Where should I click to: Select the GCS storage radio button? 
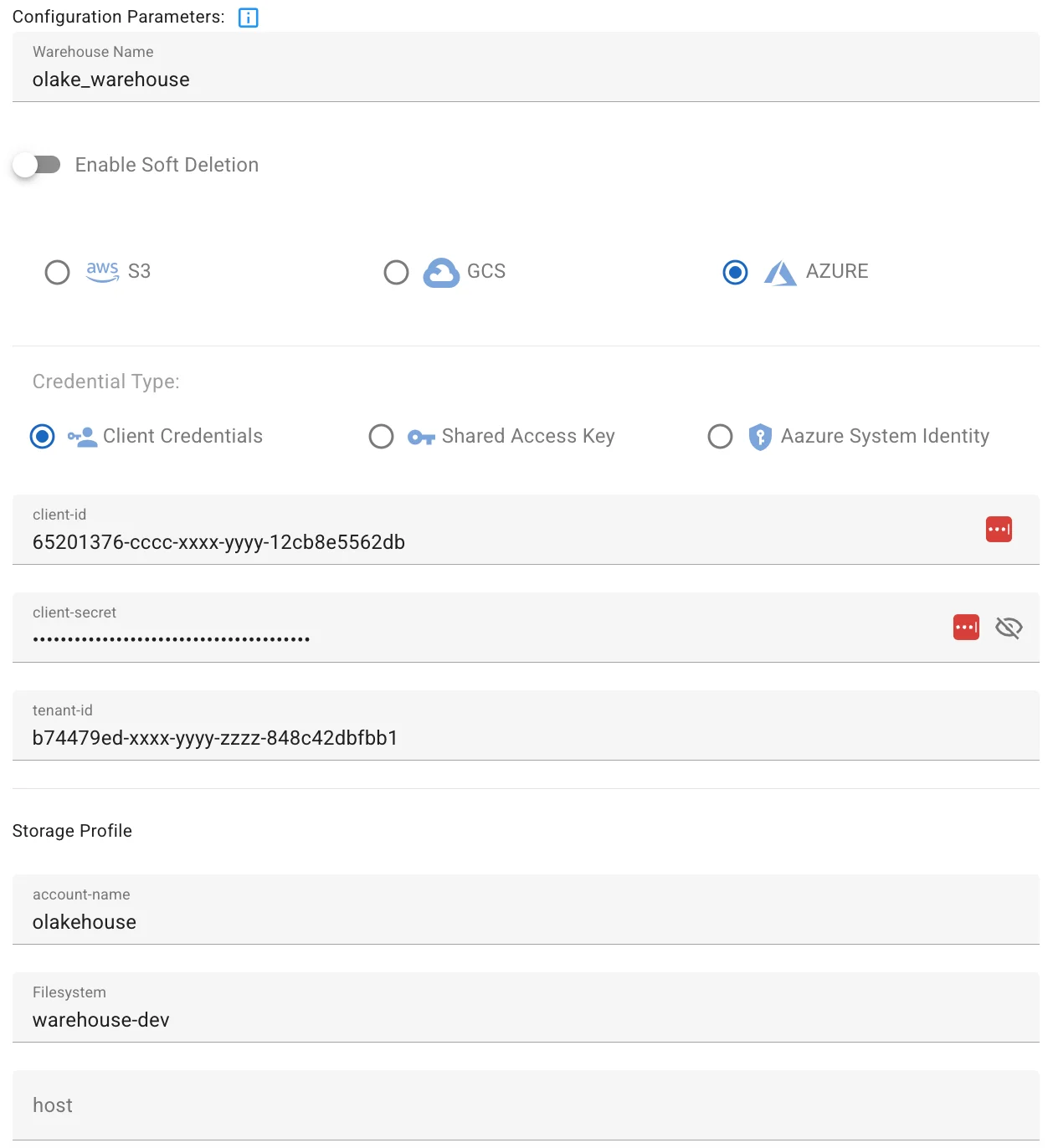click(x=396, y=272)
